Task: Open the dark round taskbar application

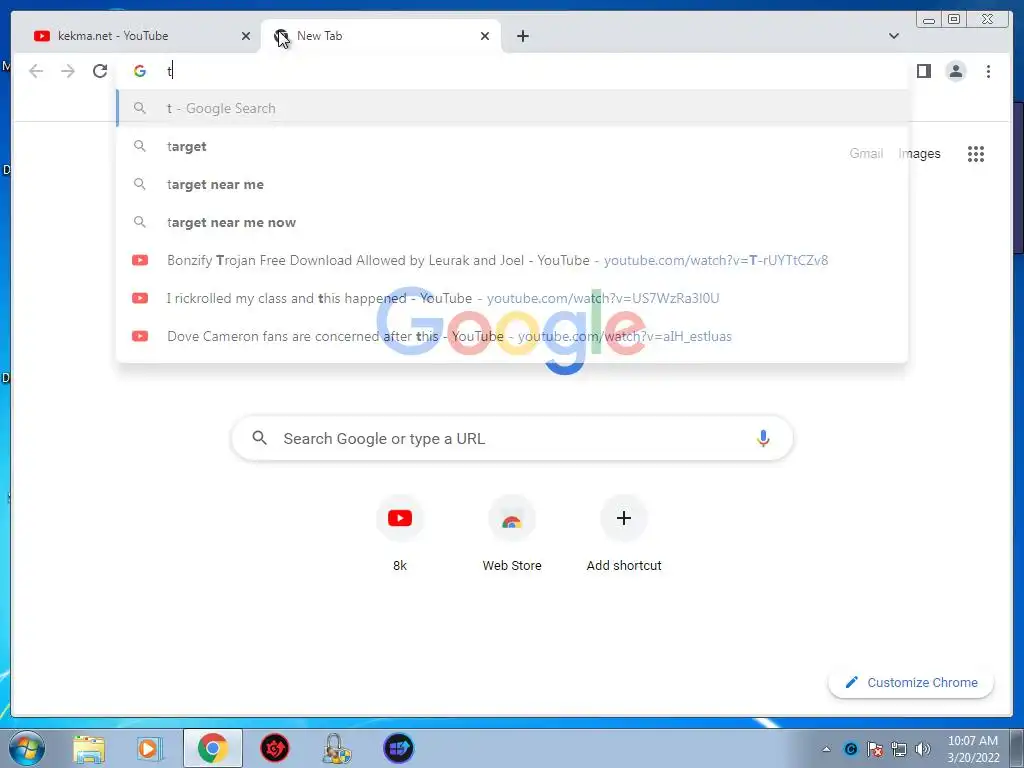Action: (x=398, y=748)
